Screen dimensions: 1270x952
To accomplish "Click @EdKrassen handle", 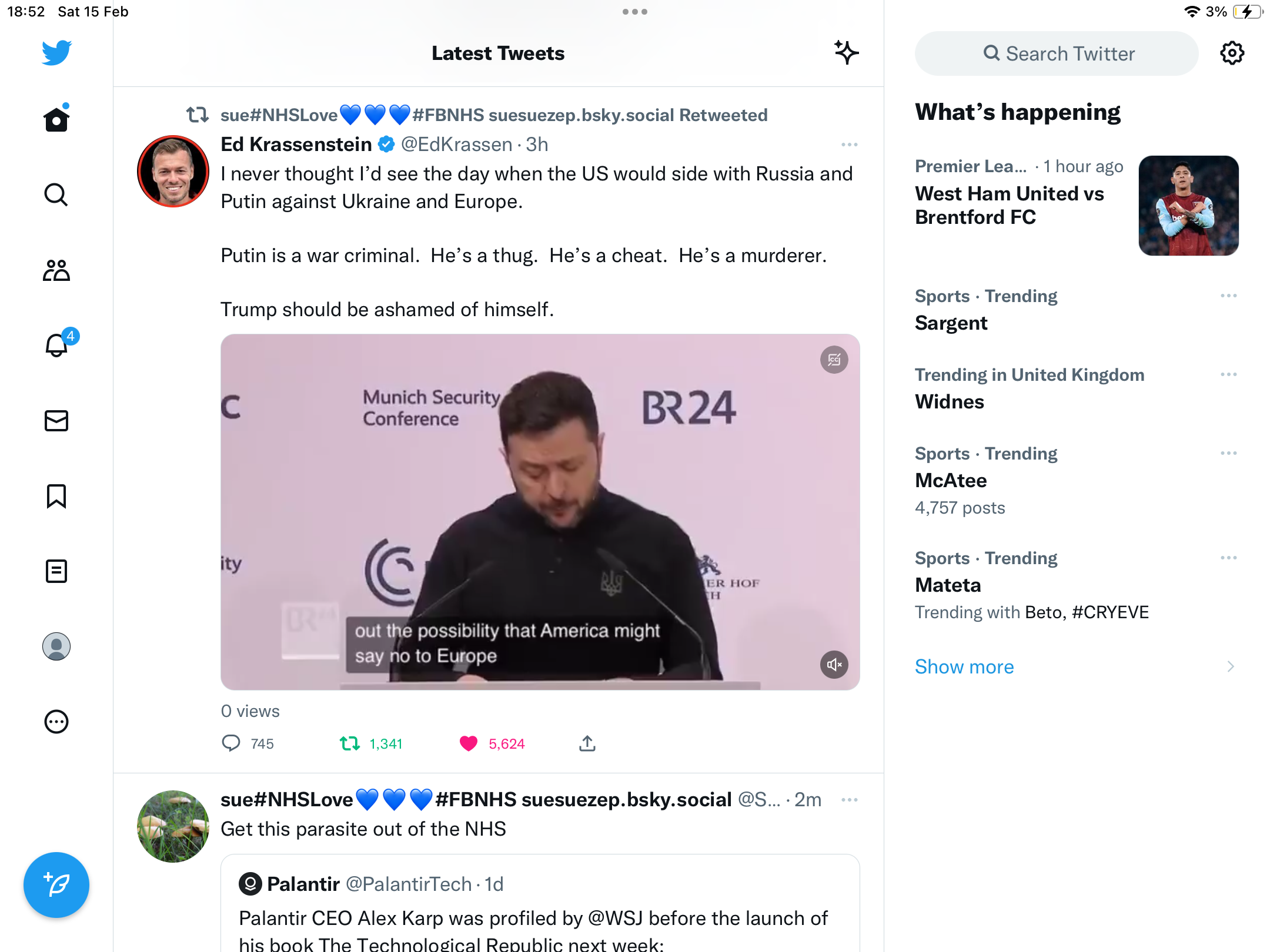I will [x=457, y=145].
